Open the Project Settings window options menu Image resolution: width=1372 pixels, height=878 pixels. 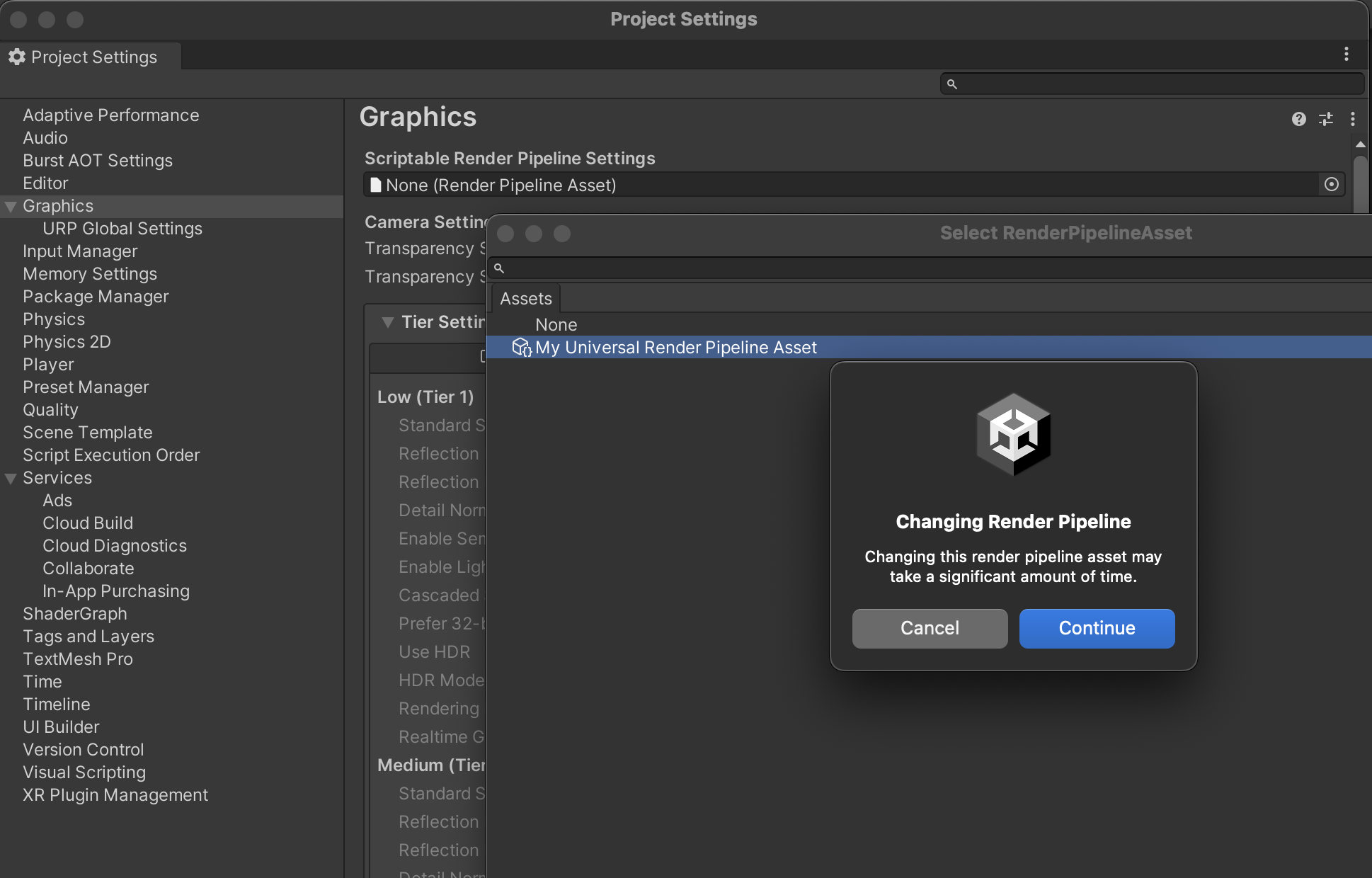tap(1346, 55)
